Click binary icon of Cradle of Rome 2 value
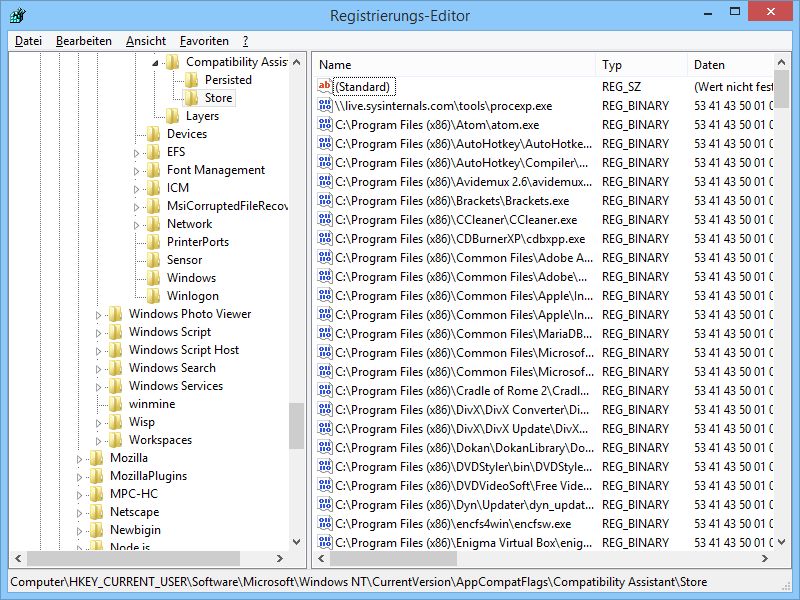 [324, 390]
